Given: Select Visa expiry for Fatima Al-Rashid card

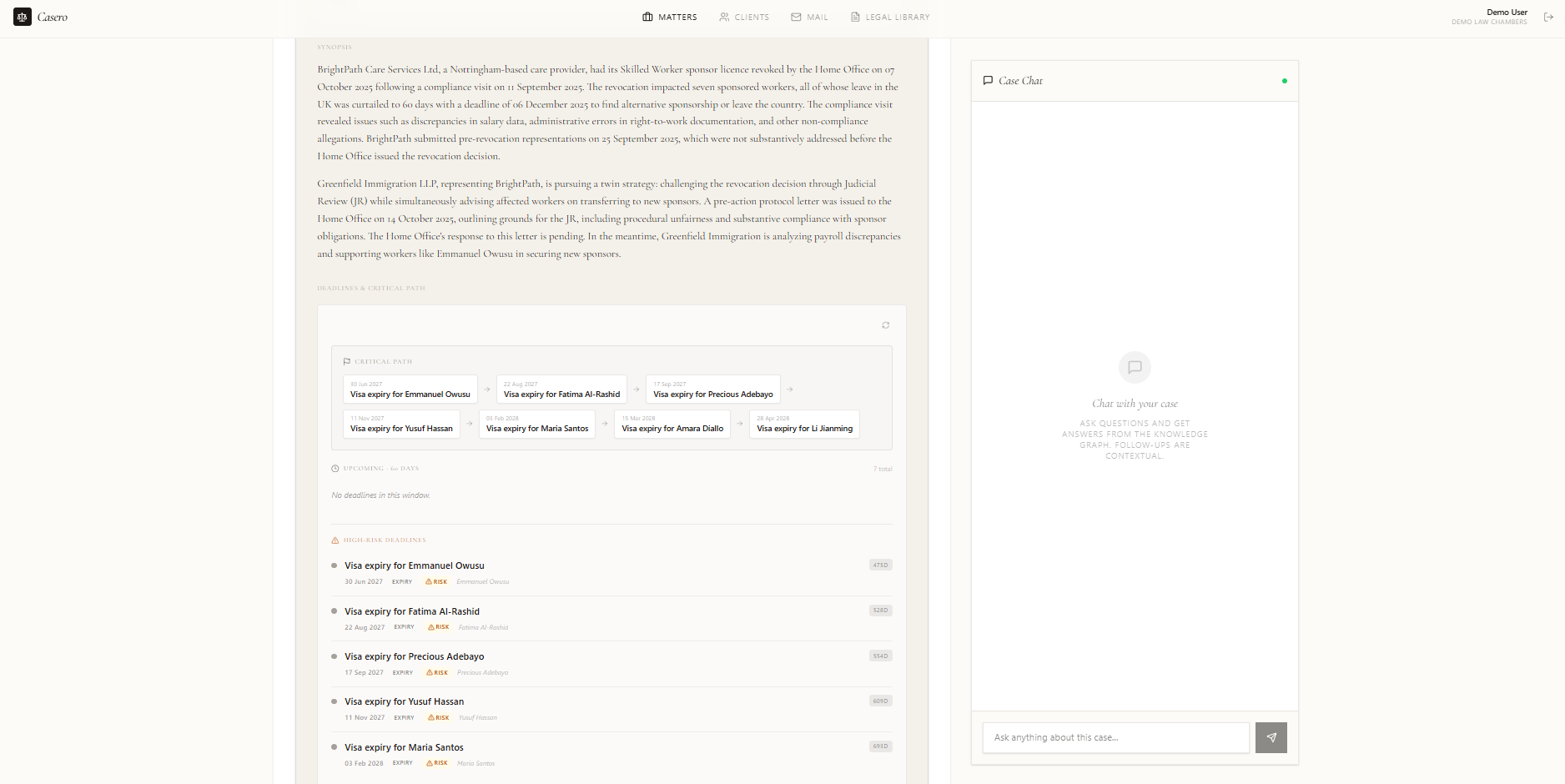Looking at the screenshot, I should [x=561, y=389].
